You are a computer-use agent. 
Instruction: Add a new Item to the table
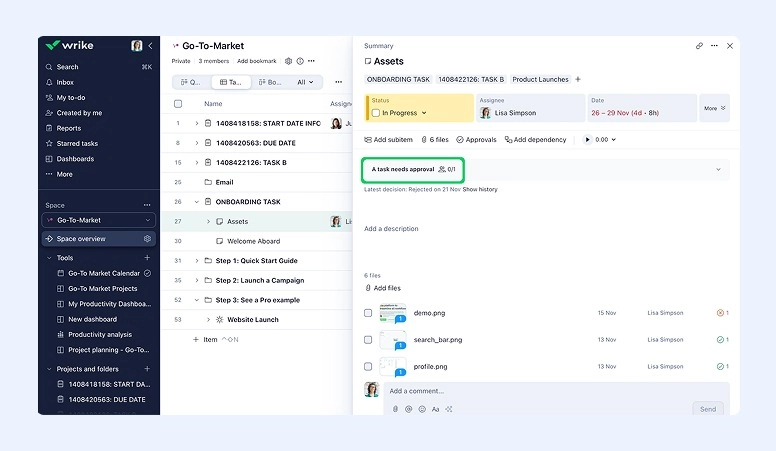(205, 340)
